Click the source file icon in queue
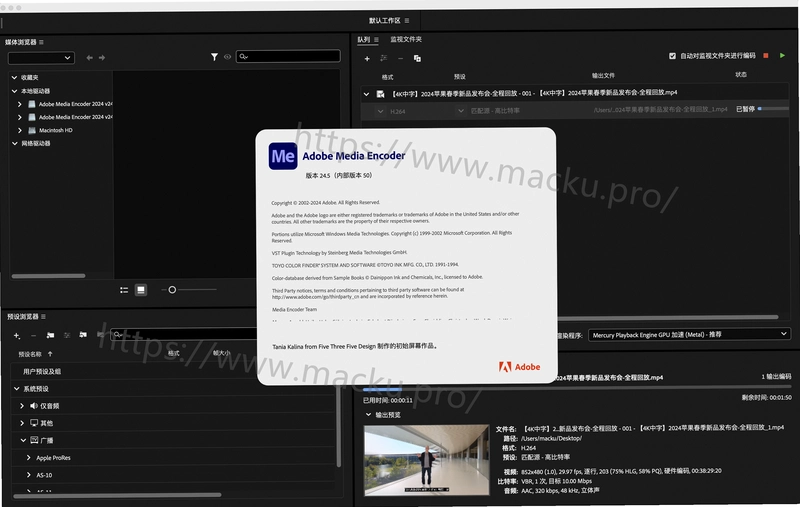Viewport: 800px width, 507px height. (x=380, y=94)
